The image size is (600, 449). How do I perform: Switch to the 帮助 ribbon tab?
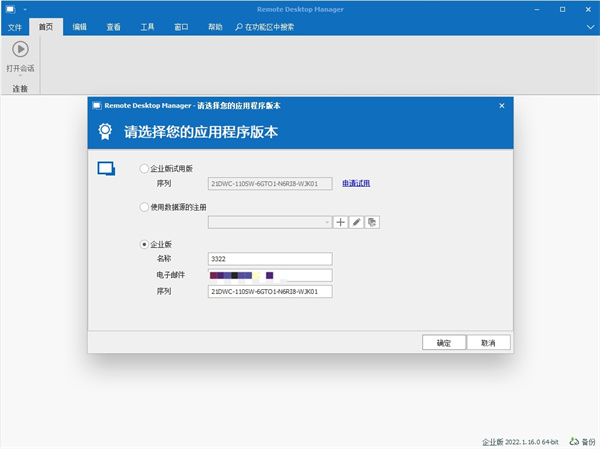tap(215, 27)
